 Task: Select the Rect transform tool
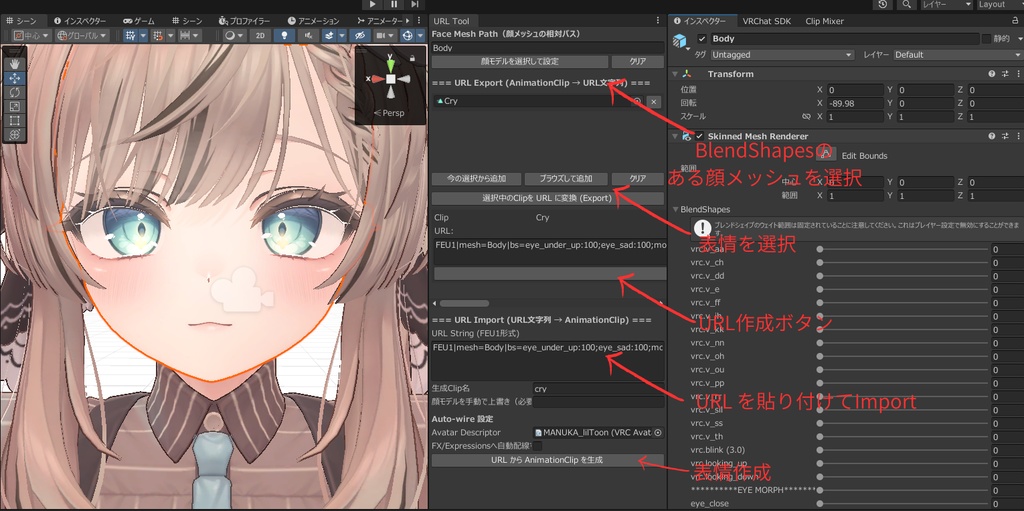tap(14, 120)
